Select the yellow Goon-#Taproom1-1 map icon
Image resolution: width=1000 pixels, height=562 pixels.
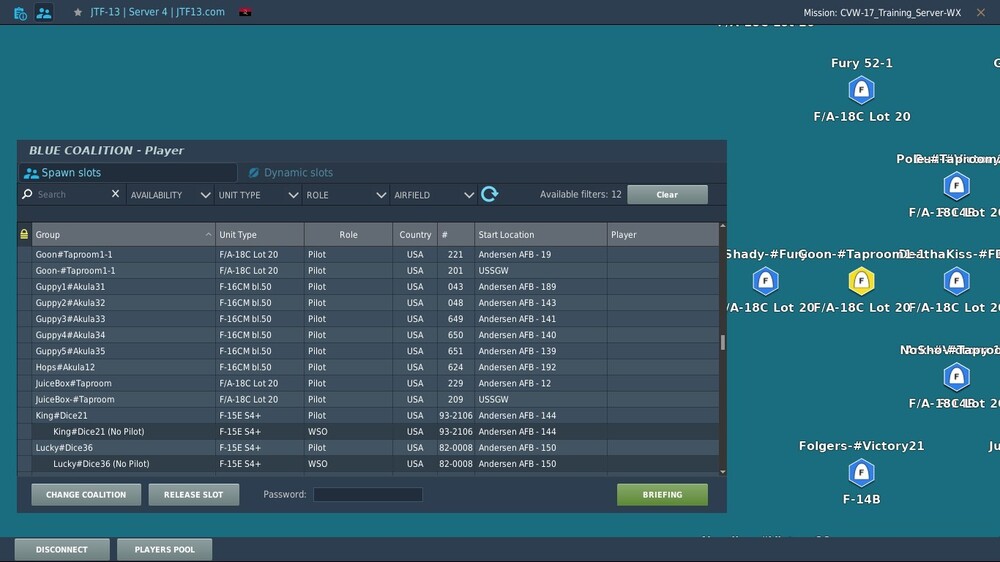(x=861, y=281)
